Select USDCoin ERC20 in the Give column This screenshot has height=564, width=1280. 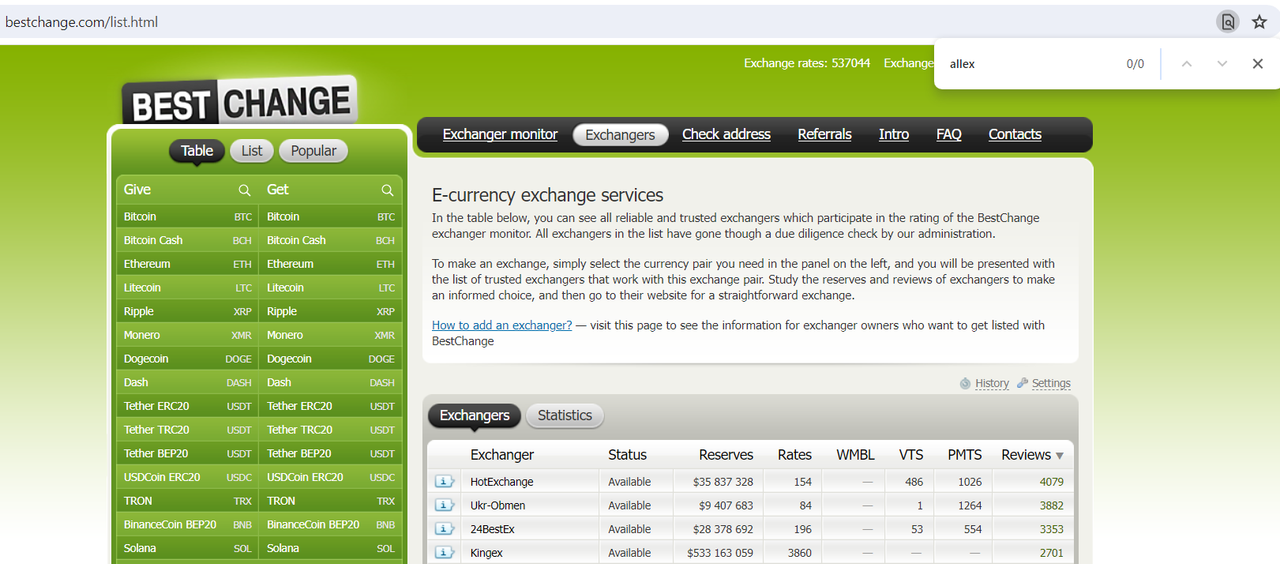point(188,477)
